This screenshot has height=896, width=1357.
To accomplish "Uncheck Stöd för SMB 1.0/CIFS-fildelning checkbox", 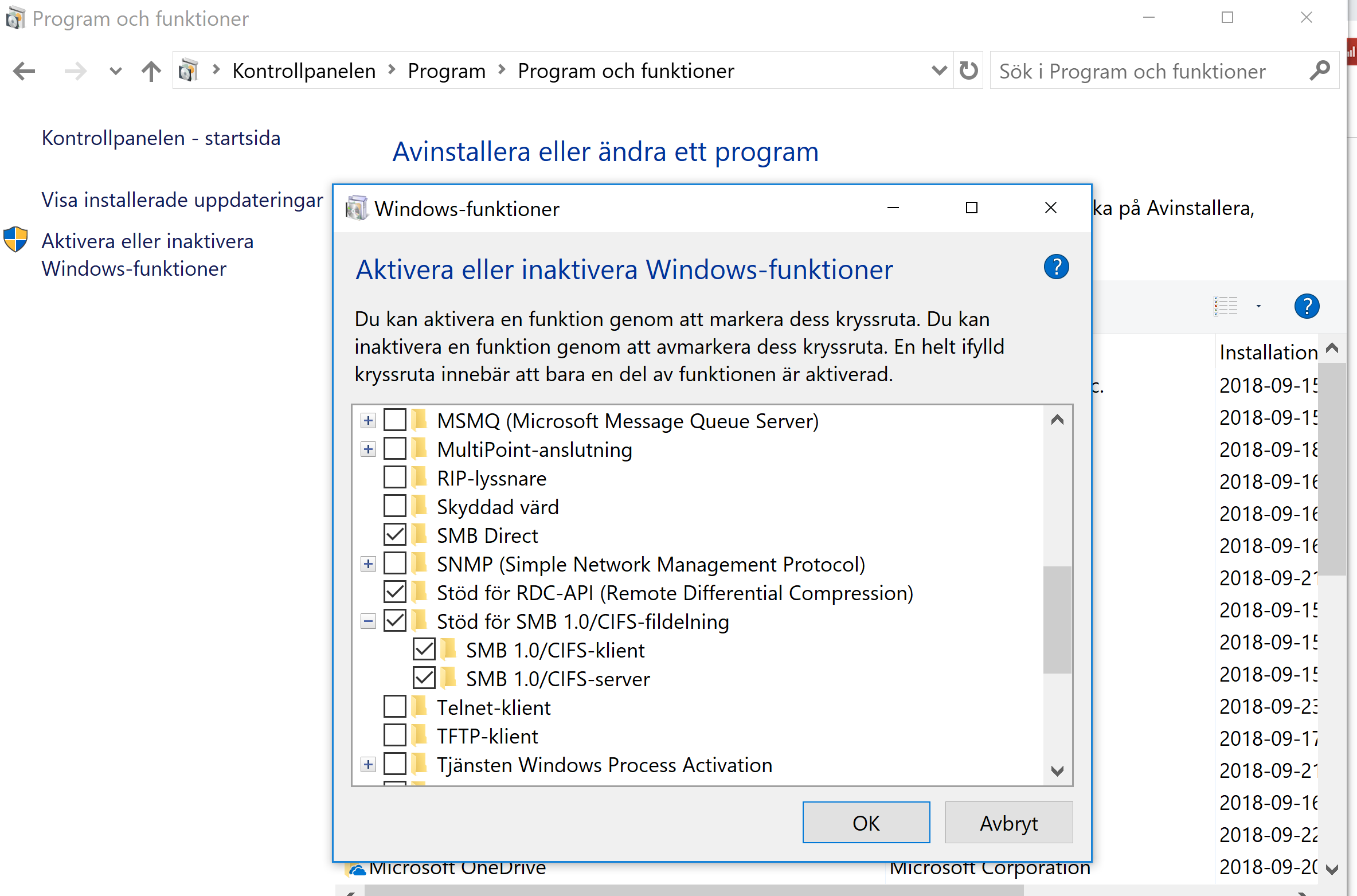I will tap(395, 621).
